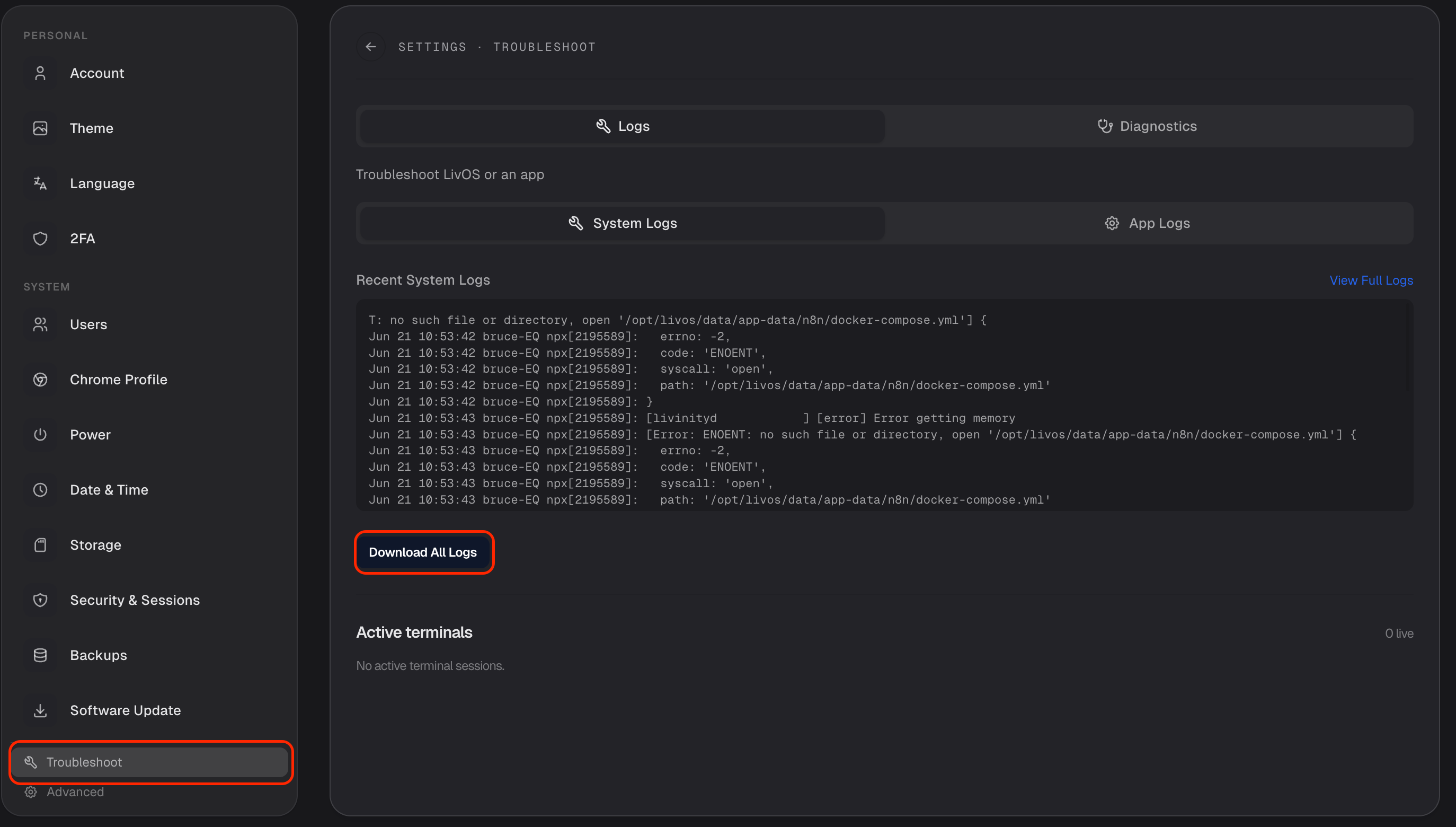
Task: Select Troubleshoot in the sidebar
Action: pos(150,762)
